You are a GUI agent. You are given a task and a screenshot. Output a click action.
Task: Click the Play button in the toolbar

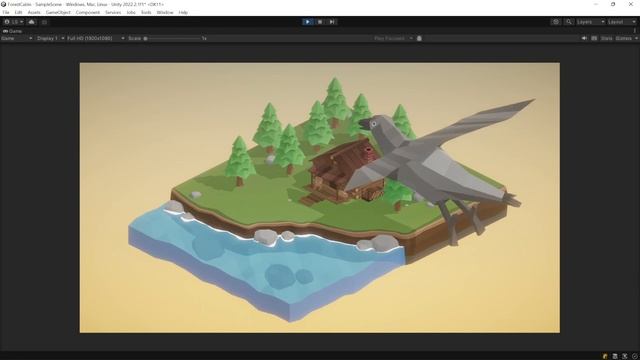(x=307, y=22)
